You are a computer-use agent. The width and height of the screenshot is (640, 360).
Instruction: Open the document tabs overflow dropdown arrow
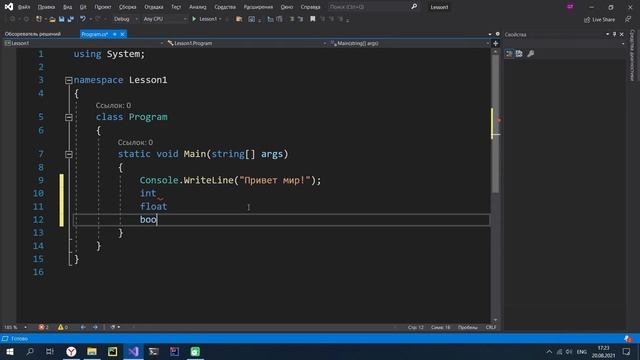490,34
